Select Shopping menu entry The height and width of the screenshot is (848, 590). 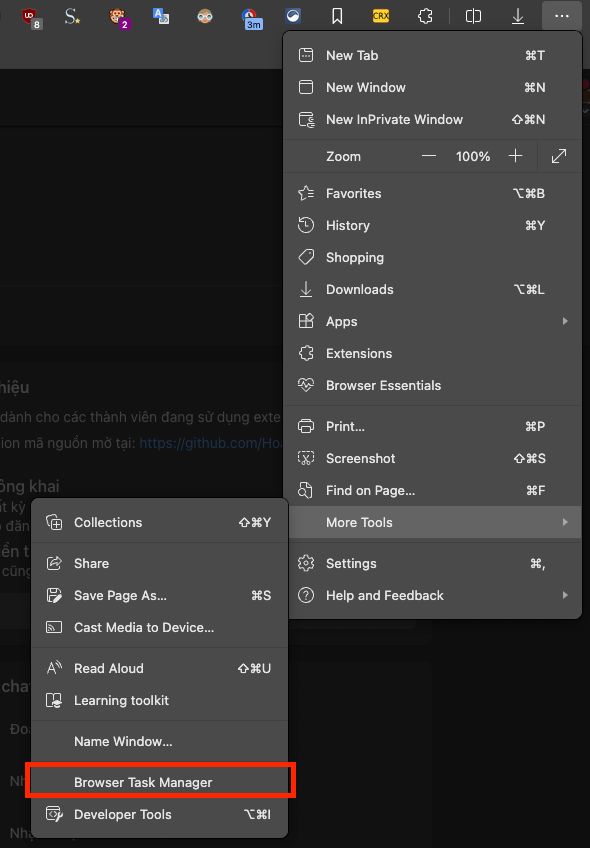coord(432,257)
